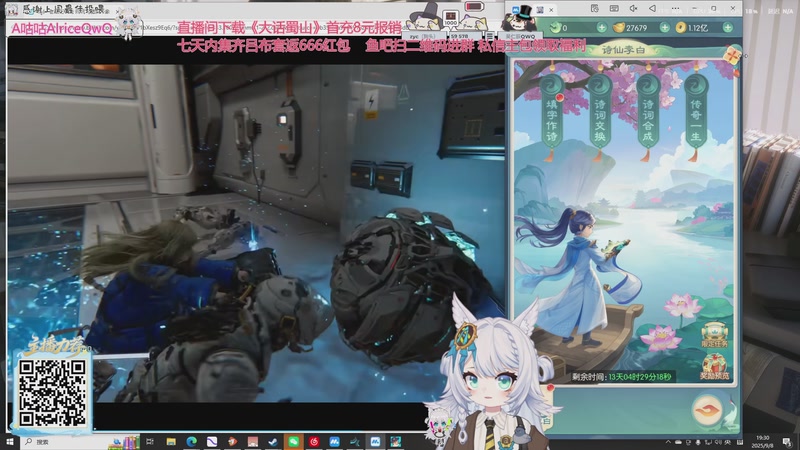The image size is (800, 450).
Task: Mute emulator volume icon
Action: (633, 9)
